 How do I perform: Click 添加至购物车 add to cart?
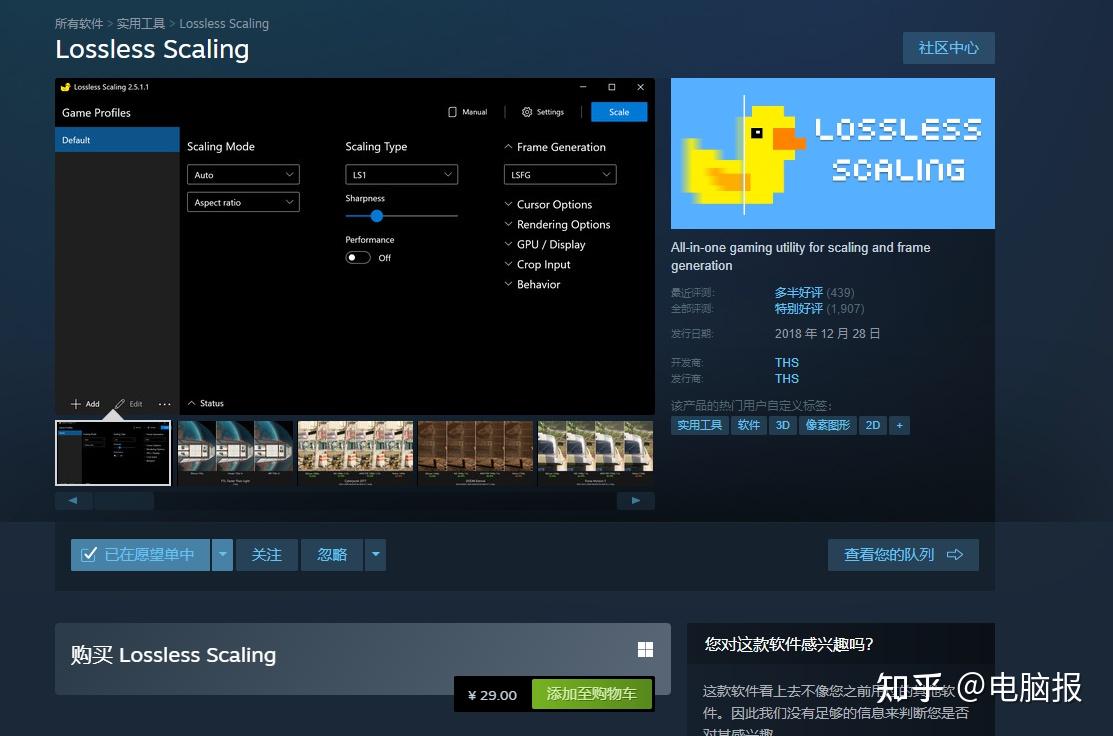pyautogui.click(x=591, y=693)
